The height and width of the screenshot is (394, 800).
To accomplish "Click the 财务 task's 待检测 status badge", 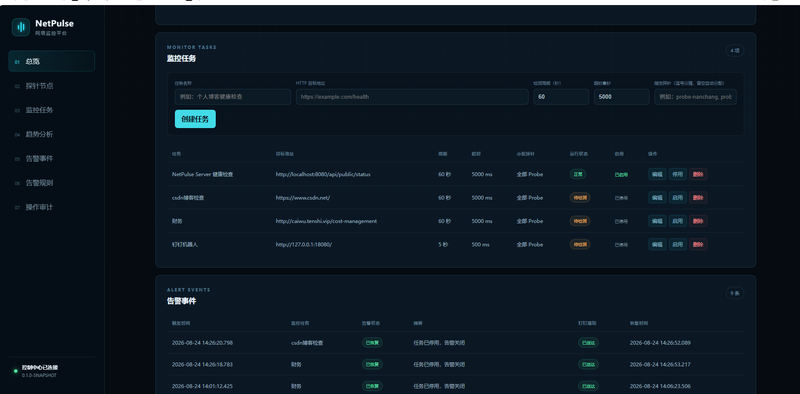I will tap(580, 221).
